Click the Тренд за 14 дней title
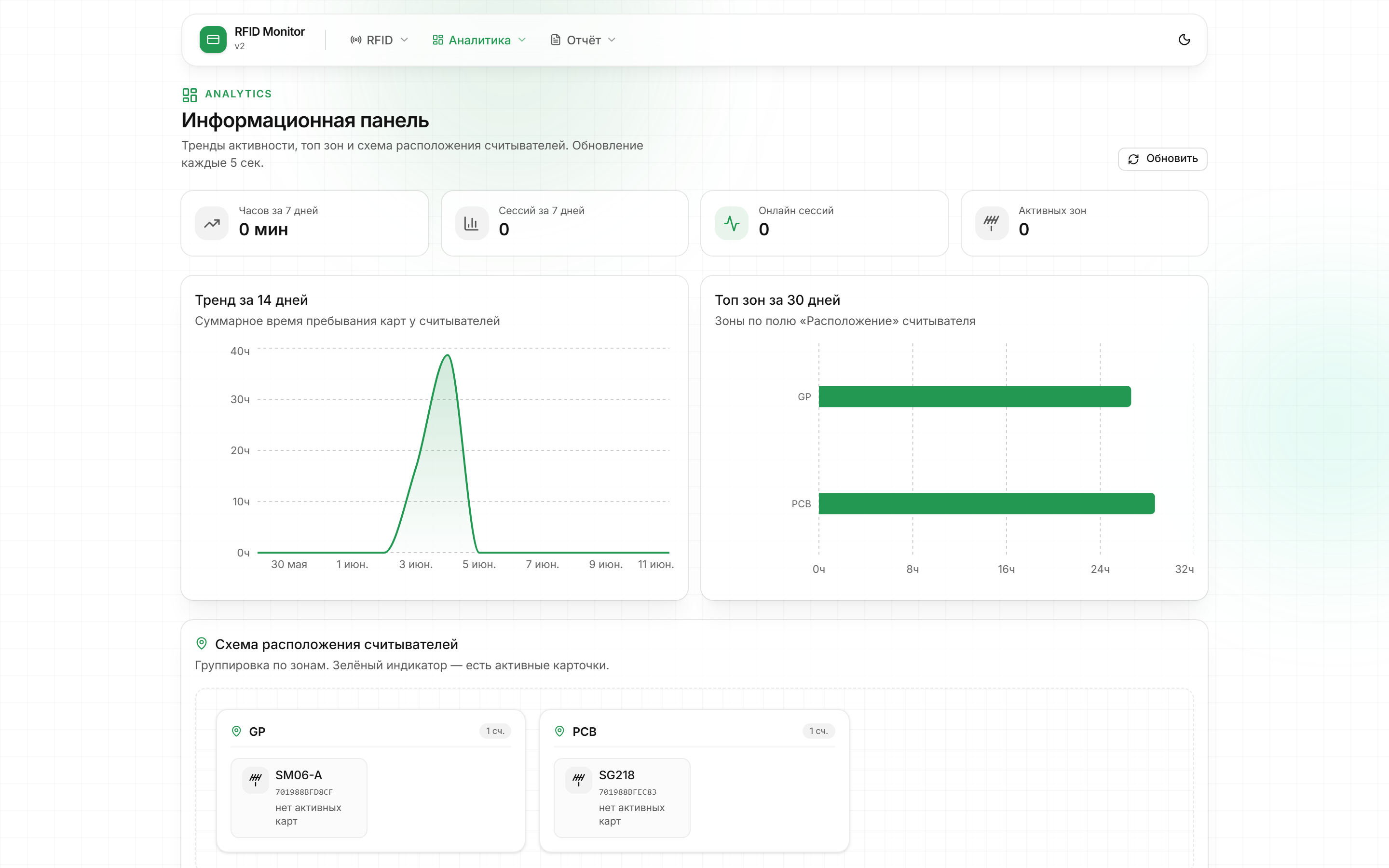 tap(251, 300)
